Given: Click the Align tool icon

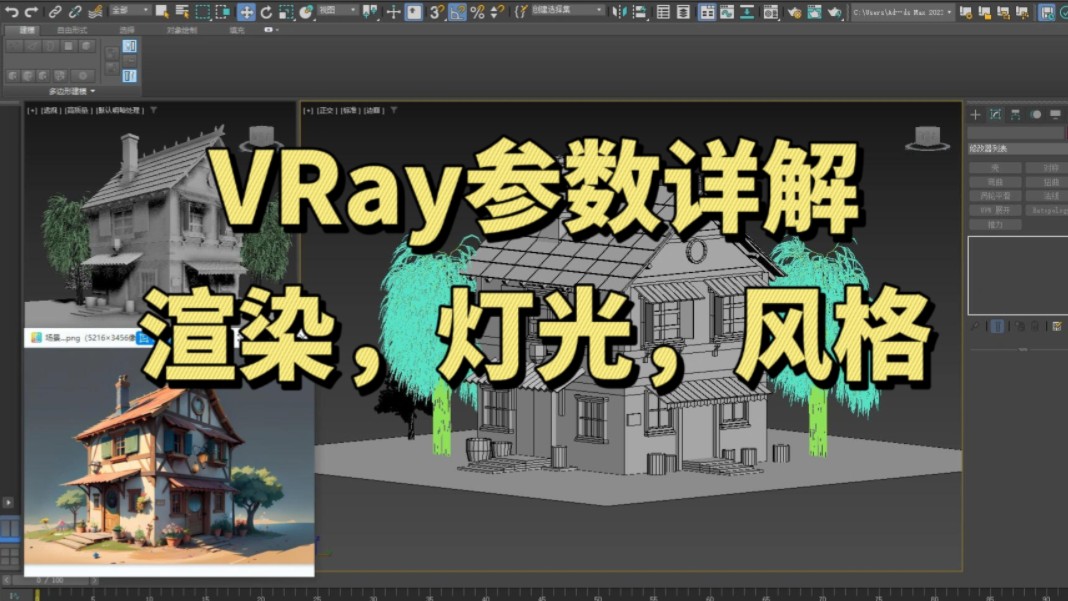Looking at the screenshot, I should [x=639, y=12].
